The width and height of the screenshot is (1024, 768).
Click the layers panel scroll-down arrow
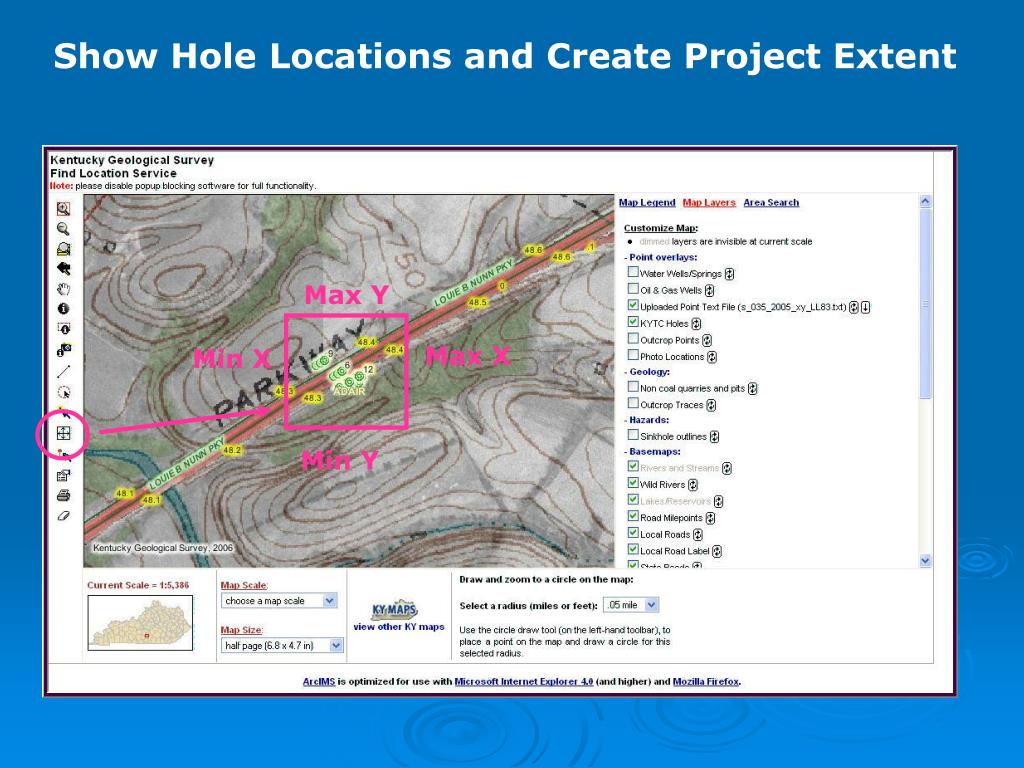(925, 560)
